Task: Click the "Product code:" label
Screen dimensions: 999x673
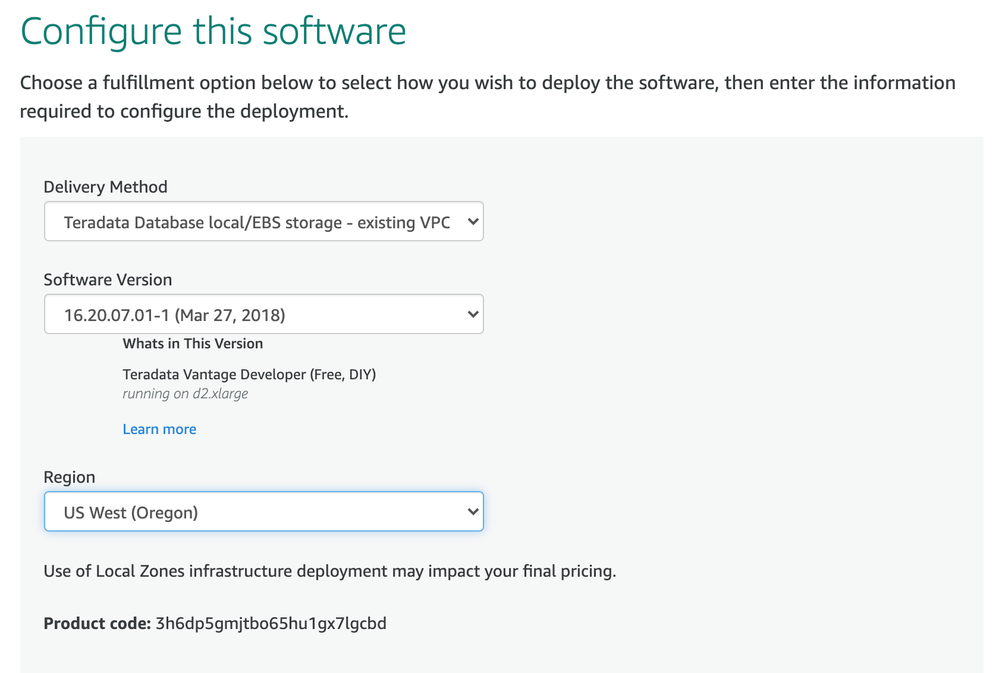Action: pyautogui.click(x=96, y=624)
